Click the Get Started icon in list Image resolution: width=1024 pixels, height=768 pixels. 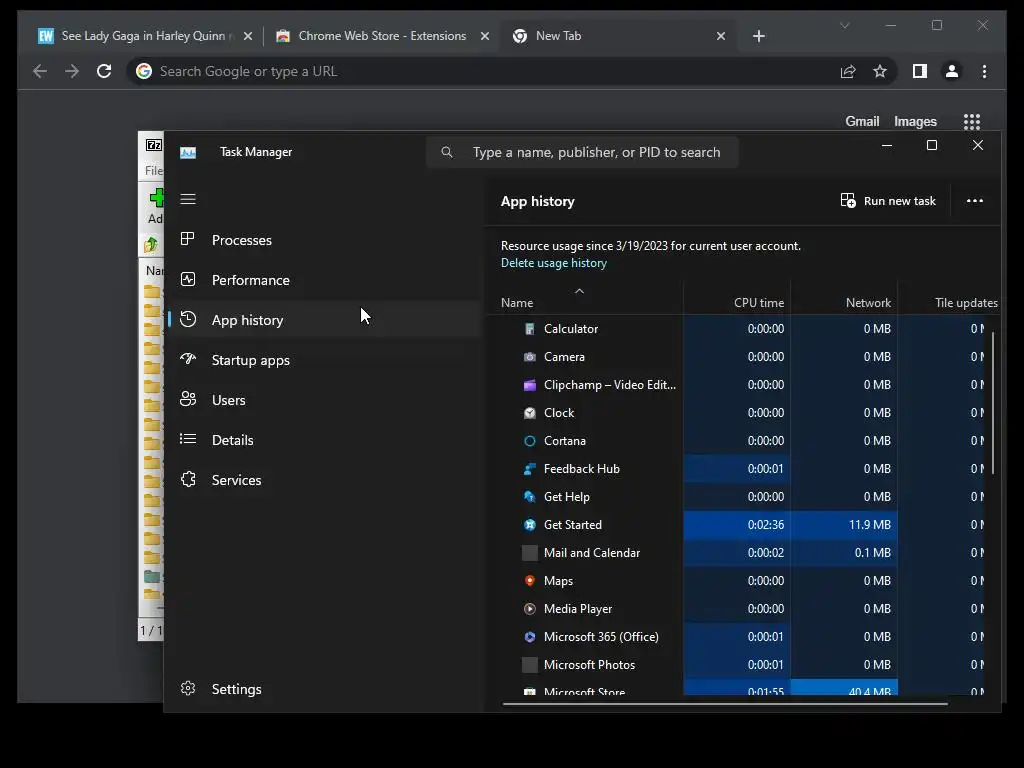530,524
